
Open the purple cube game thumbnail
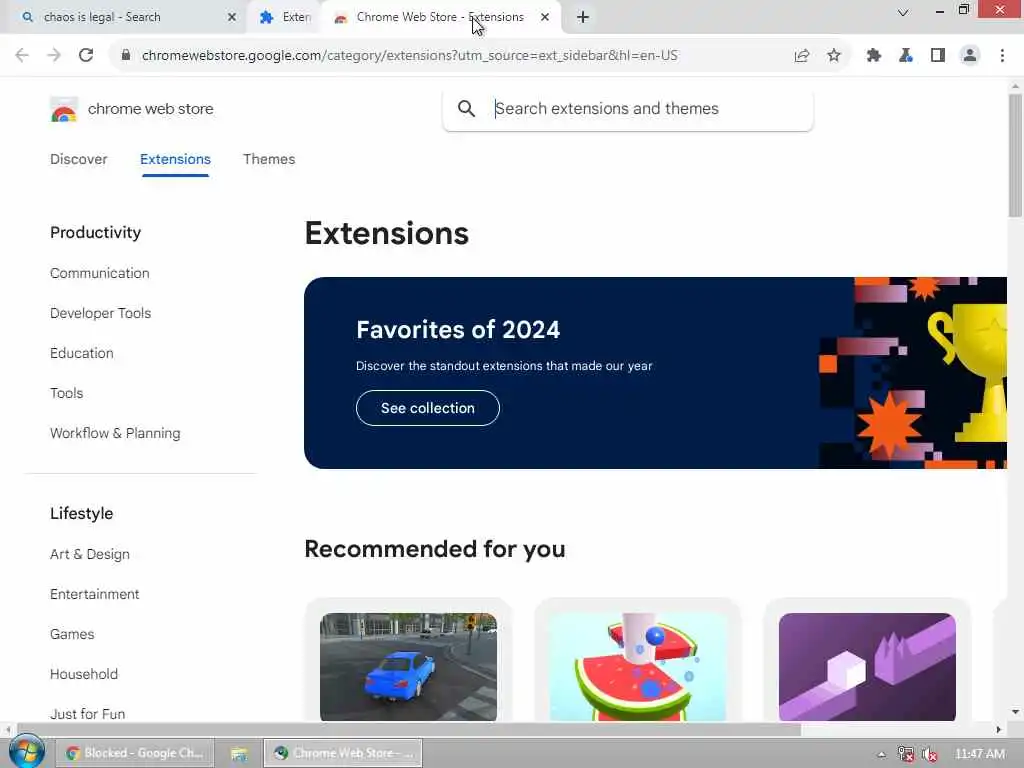pyautogui.click(x=867, y=667)
